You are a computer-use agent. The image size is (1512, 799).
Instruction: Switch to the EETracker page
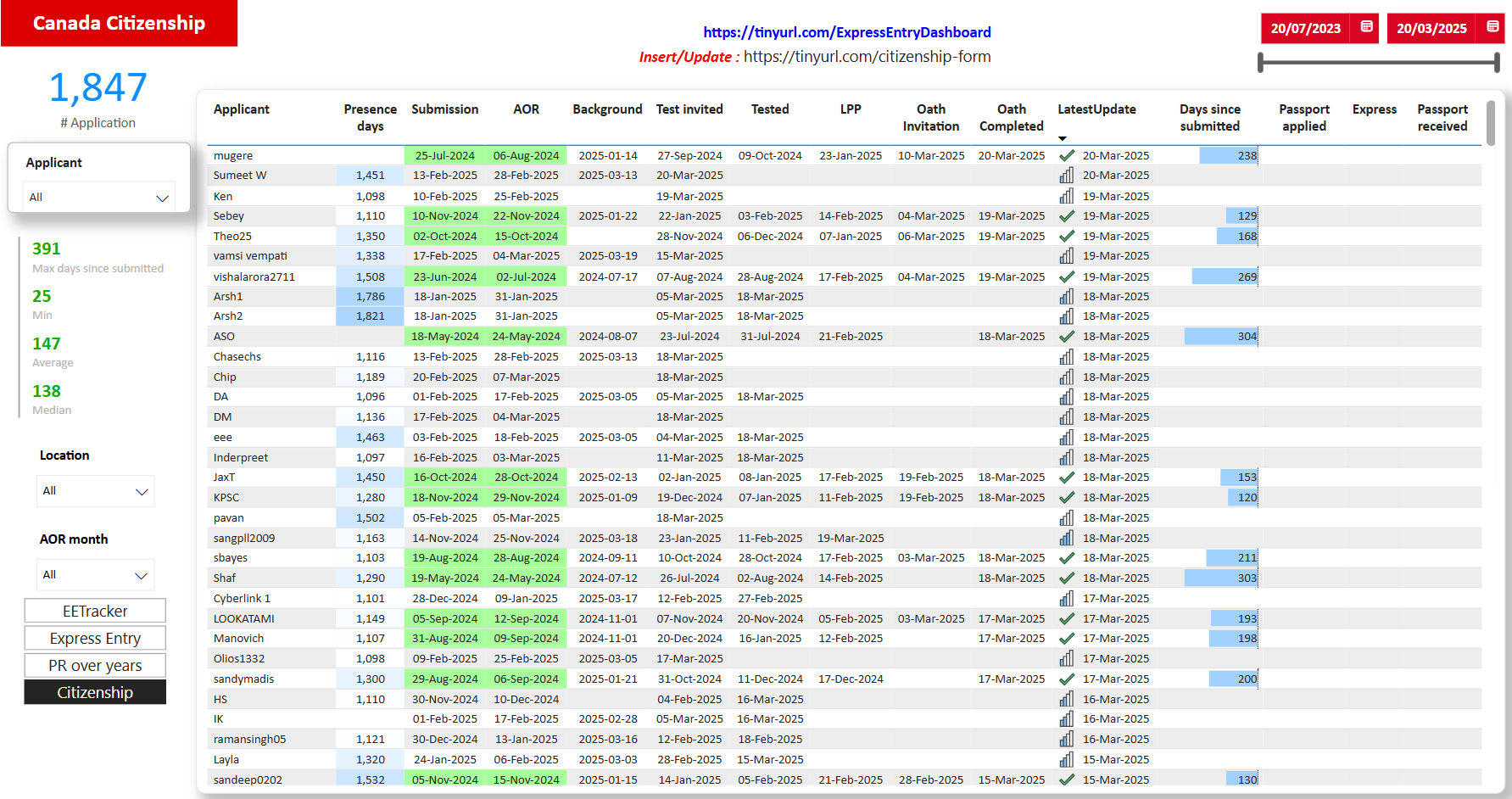coord(95,611)
